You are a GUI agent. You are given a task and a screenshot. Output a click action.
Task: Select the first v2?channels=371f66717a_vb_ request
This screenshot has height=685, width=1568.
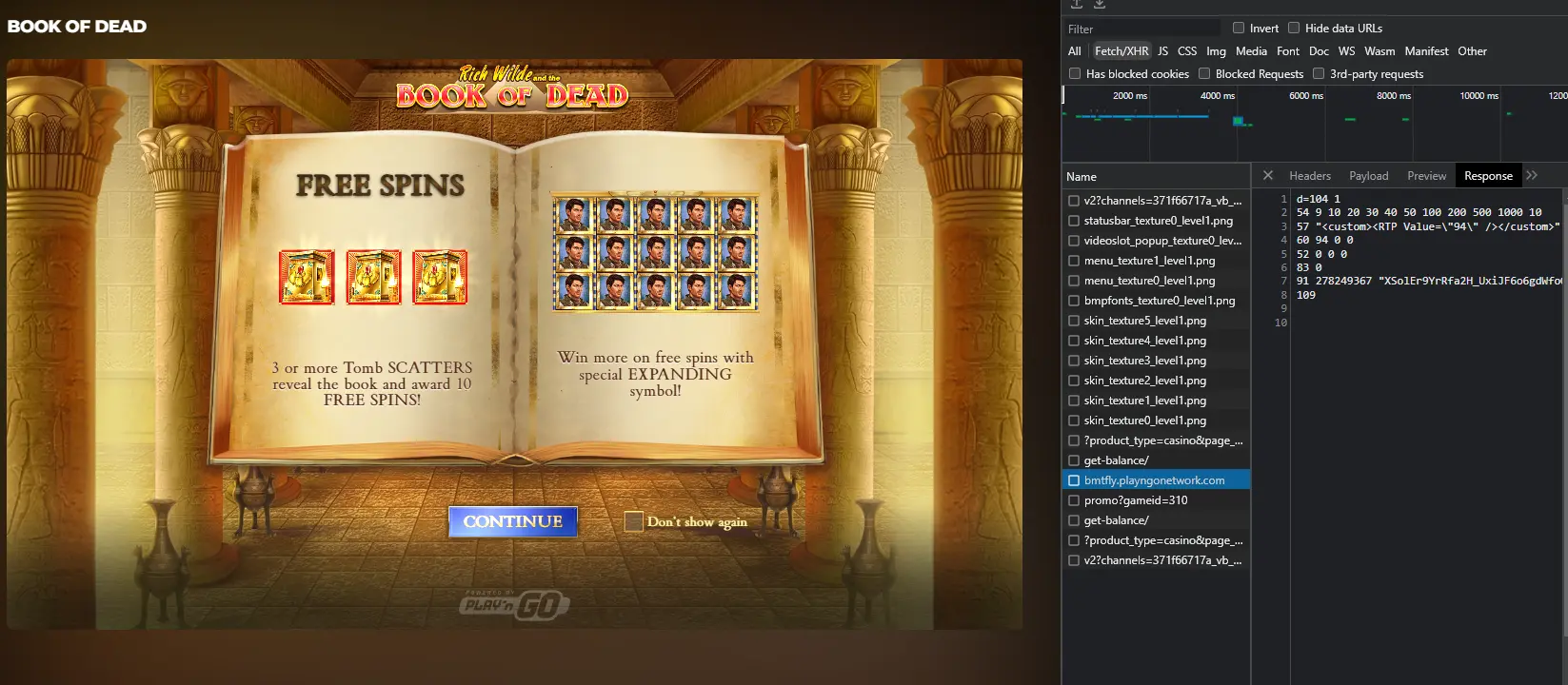tap(1156, 201)
